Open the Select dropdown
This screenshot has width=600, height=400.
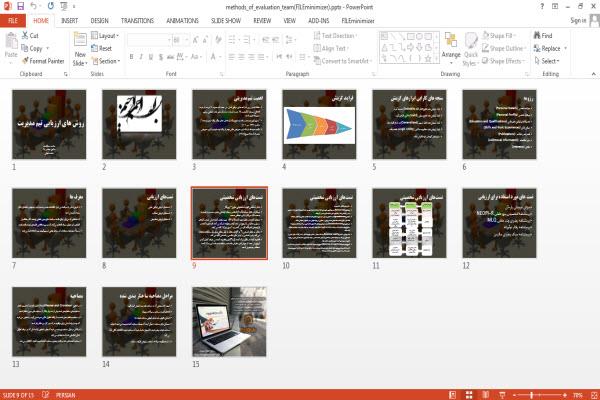pyautogui.click(x=547, y=61)
